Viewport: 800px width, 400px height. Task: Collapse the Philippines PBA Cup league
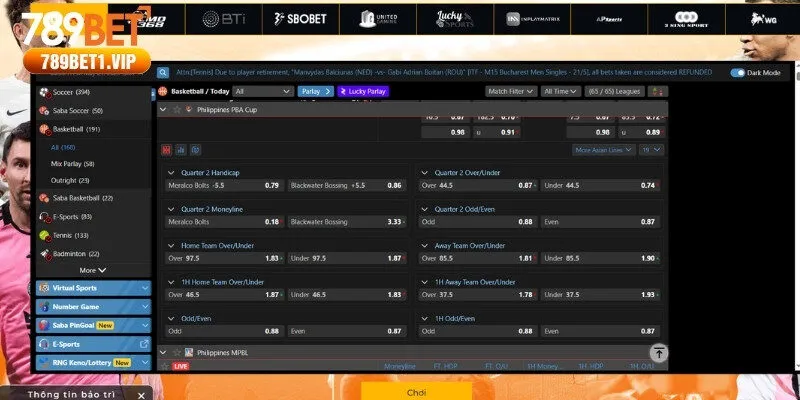[x=163, y=110]
